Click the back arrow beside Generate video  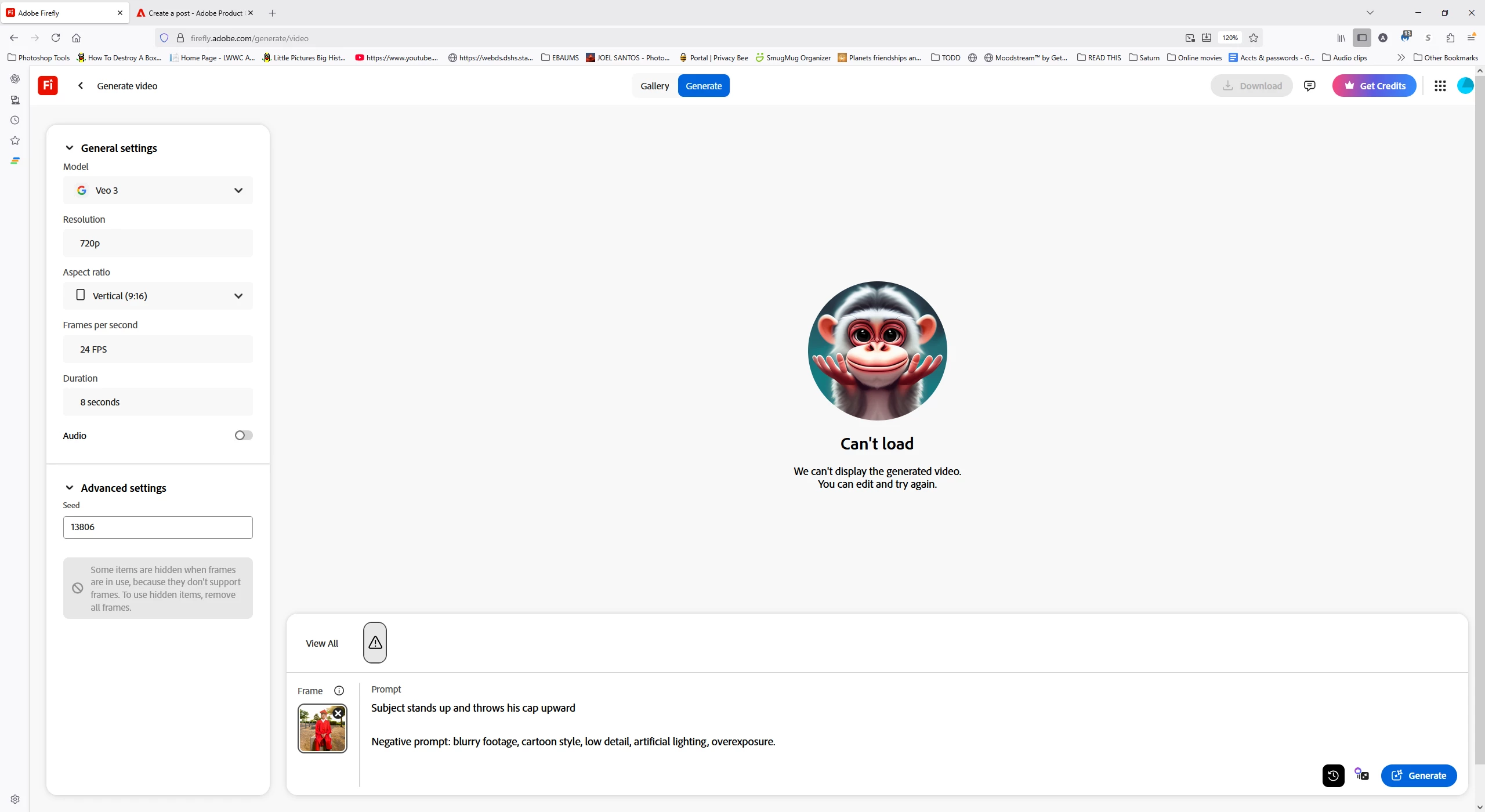click(81, 86)
